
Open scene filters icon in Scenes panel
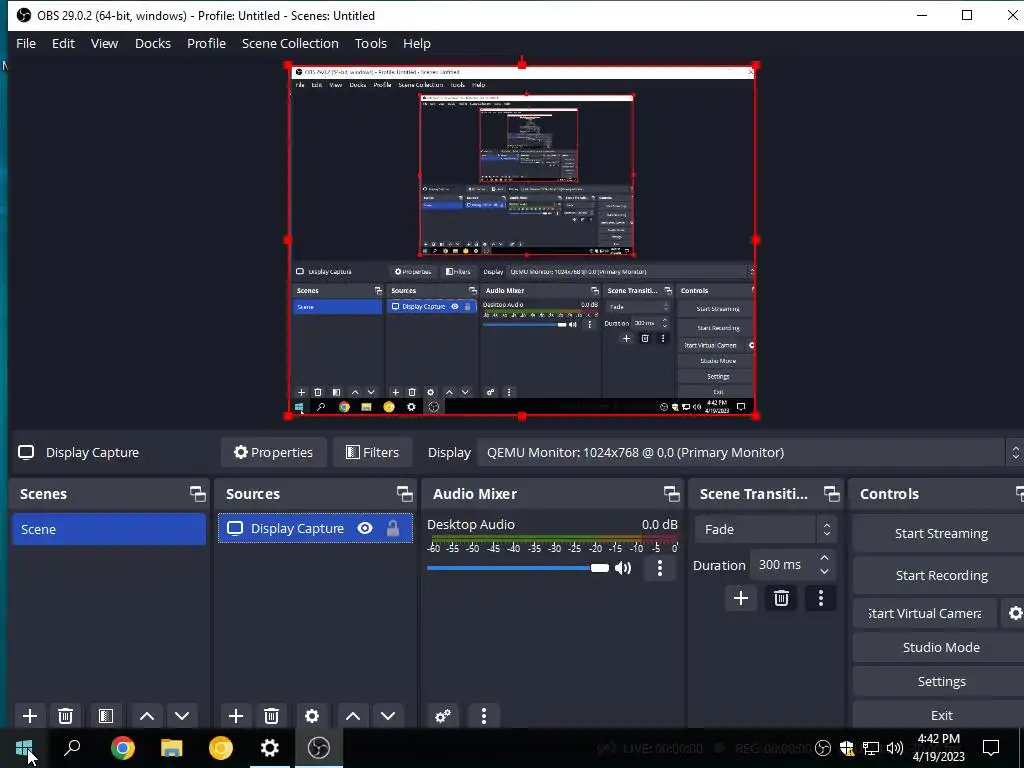(x=106, y=716)
